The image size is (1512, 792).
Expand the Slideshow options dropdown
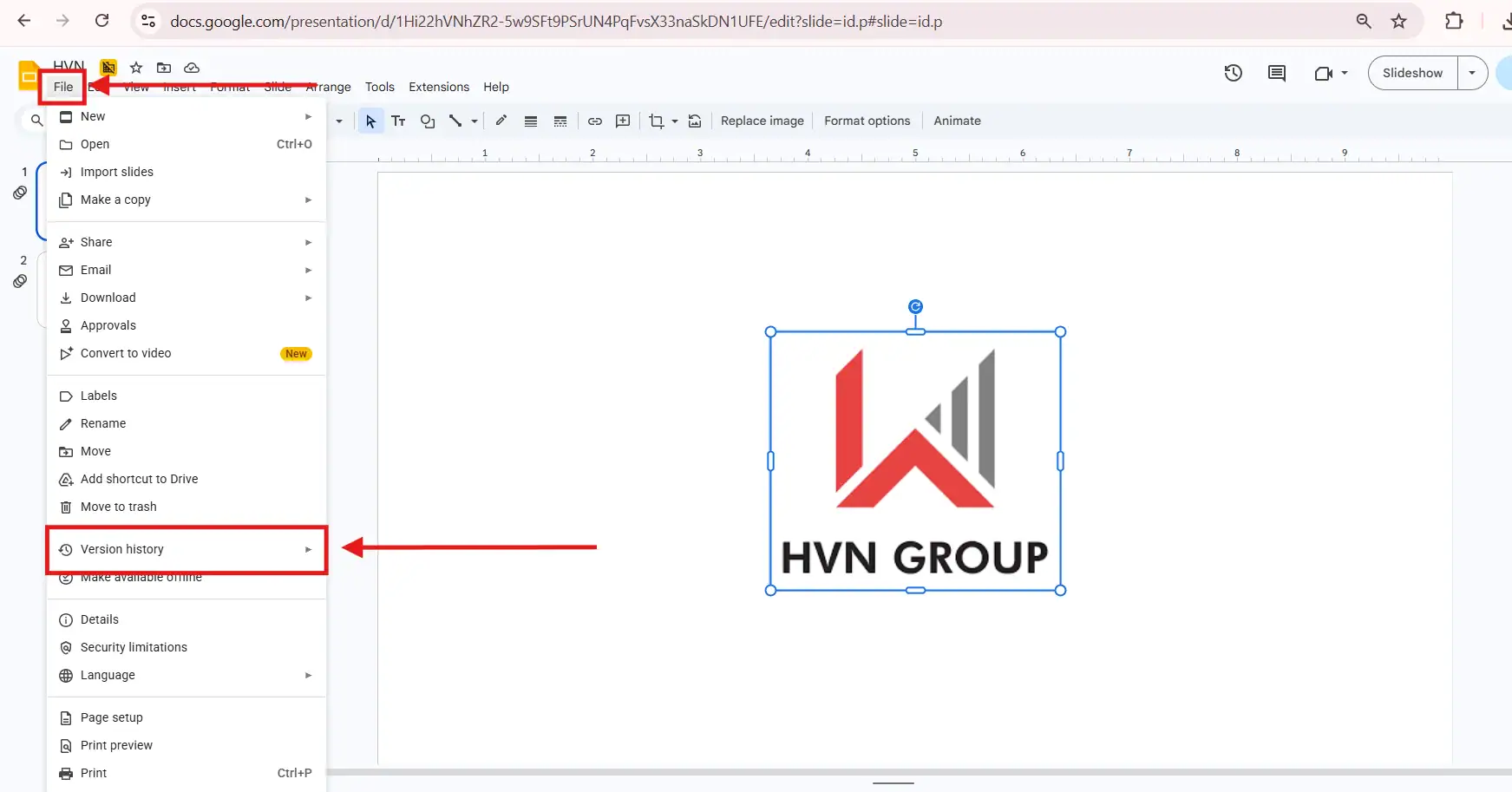pyautogui.click(x=1473, y=73)
